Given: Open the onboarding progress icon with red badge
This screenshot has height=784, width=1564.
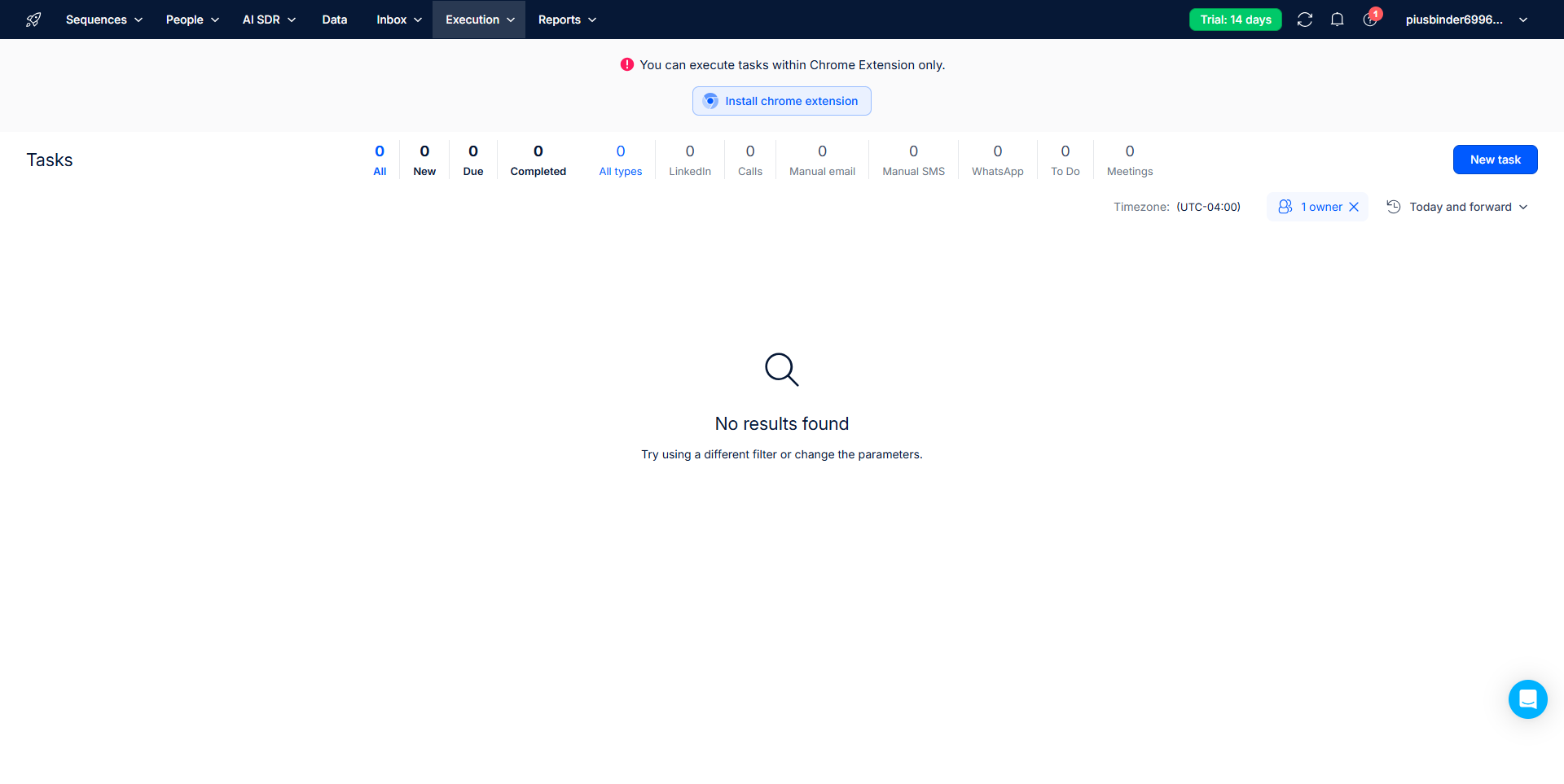Looking at the screenshot, I should click(x=1370, y=20).
